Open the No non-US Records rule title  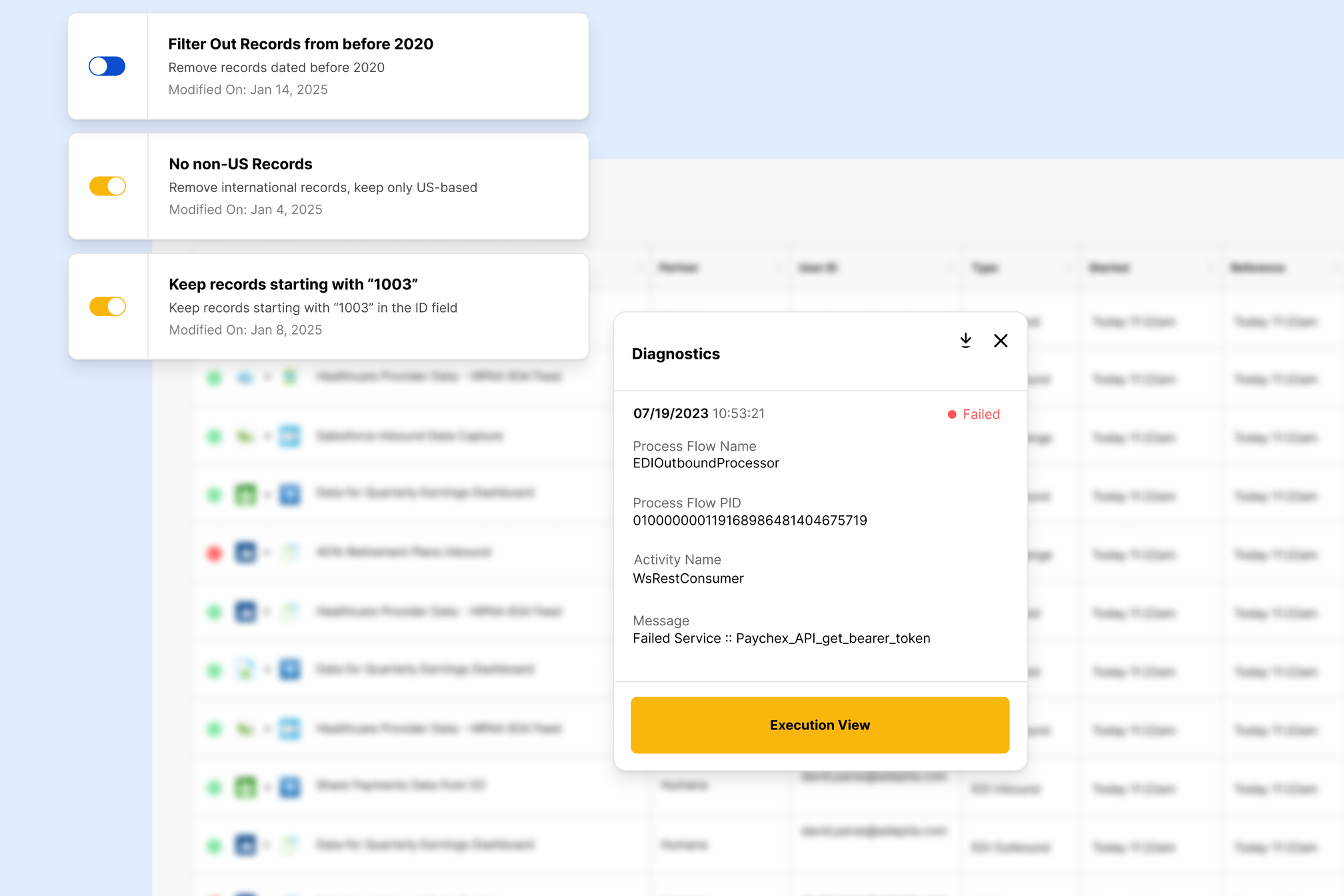click(x=240, y=164)
